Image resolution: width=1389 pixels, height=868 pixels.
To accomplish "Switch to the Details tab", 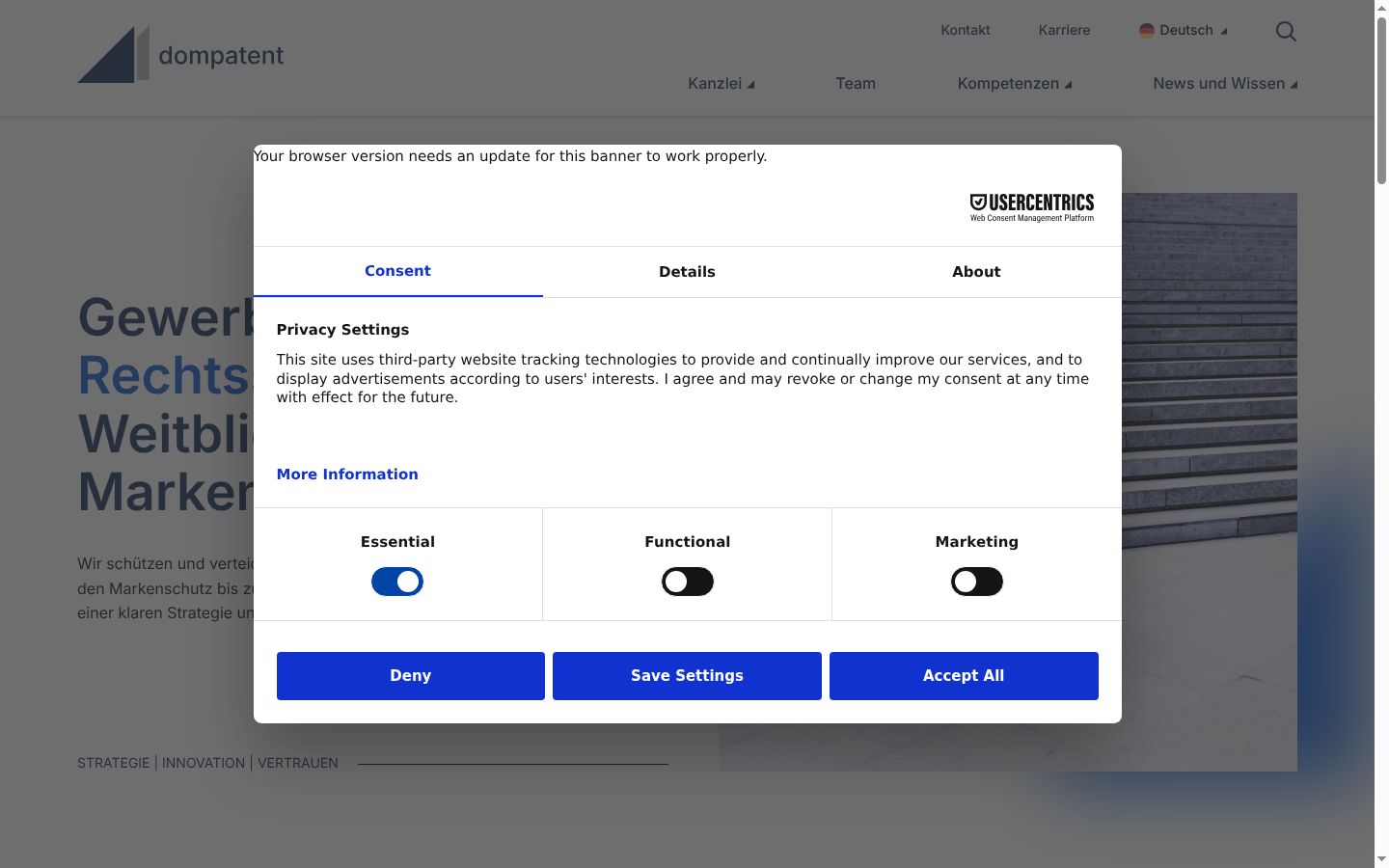I will (x=687, y=272).
